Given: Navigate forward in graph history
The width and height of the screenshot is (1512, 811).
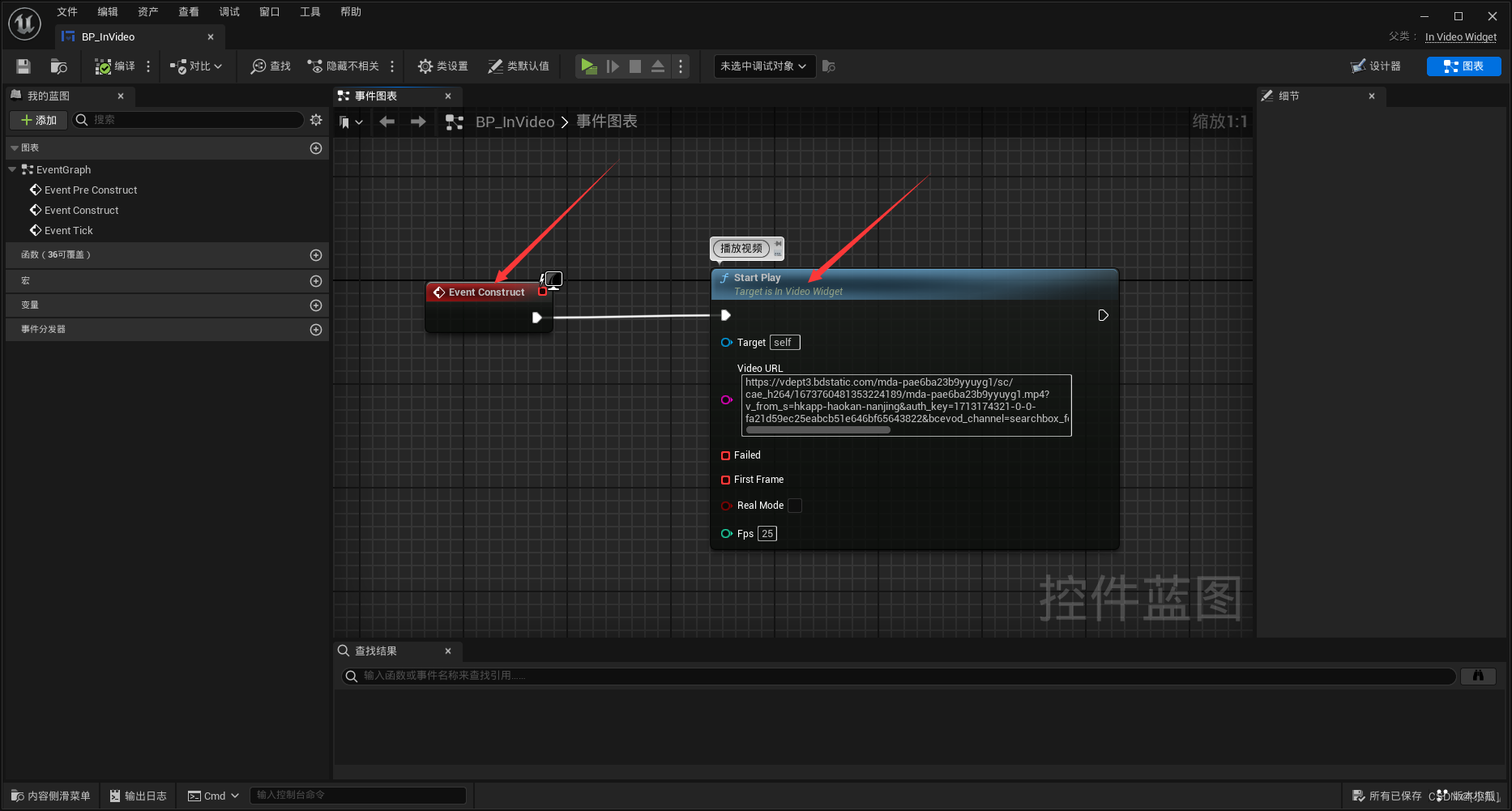Looking at the screenshot, I should click(418, 122).
